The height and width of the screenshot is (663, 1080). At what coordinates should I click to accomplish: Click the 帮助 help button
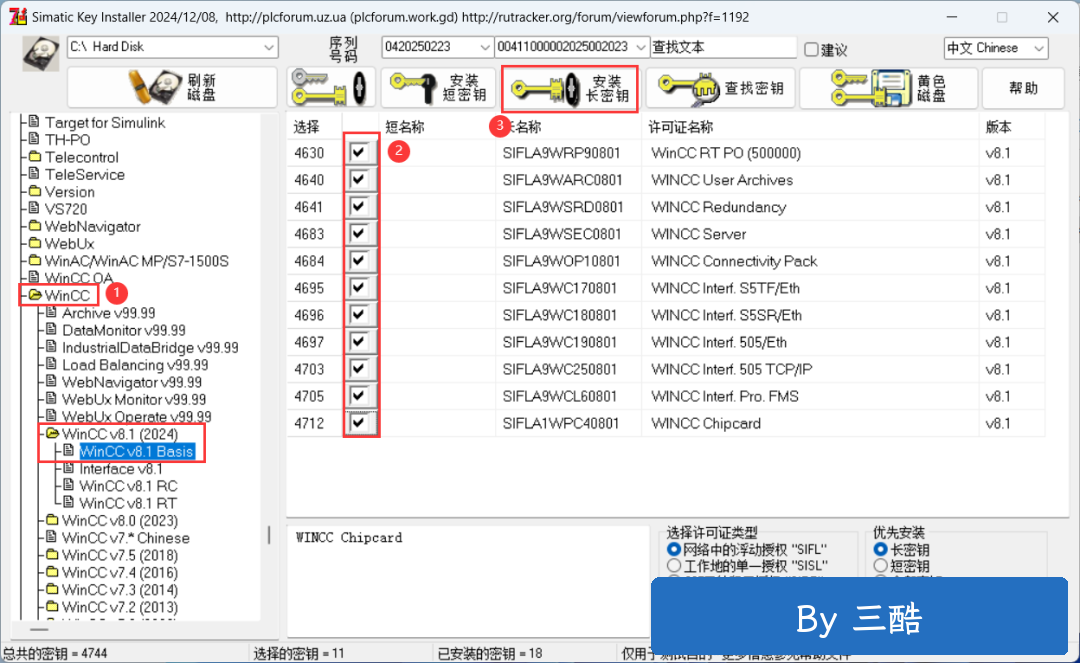1024,87
